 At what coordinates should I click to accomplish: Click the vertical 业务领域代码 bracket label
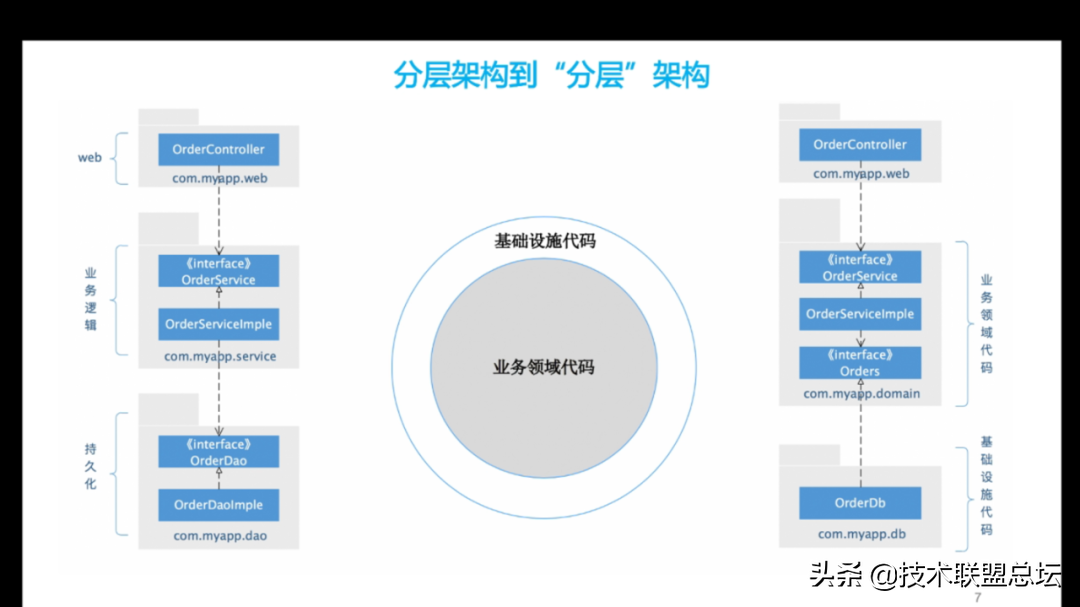pyautogui.click(x=986, y=324)
